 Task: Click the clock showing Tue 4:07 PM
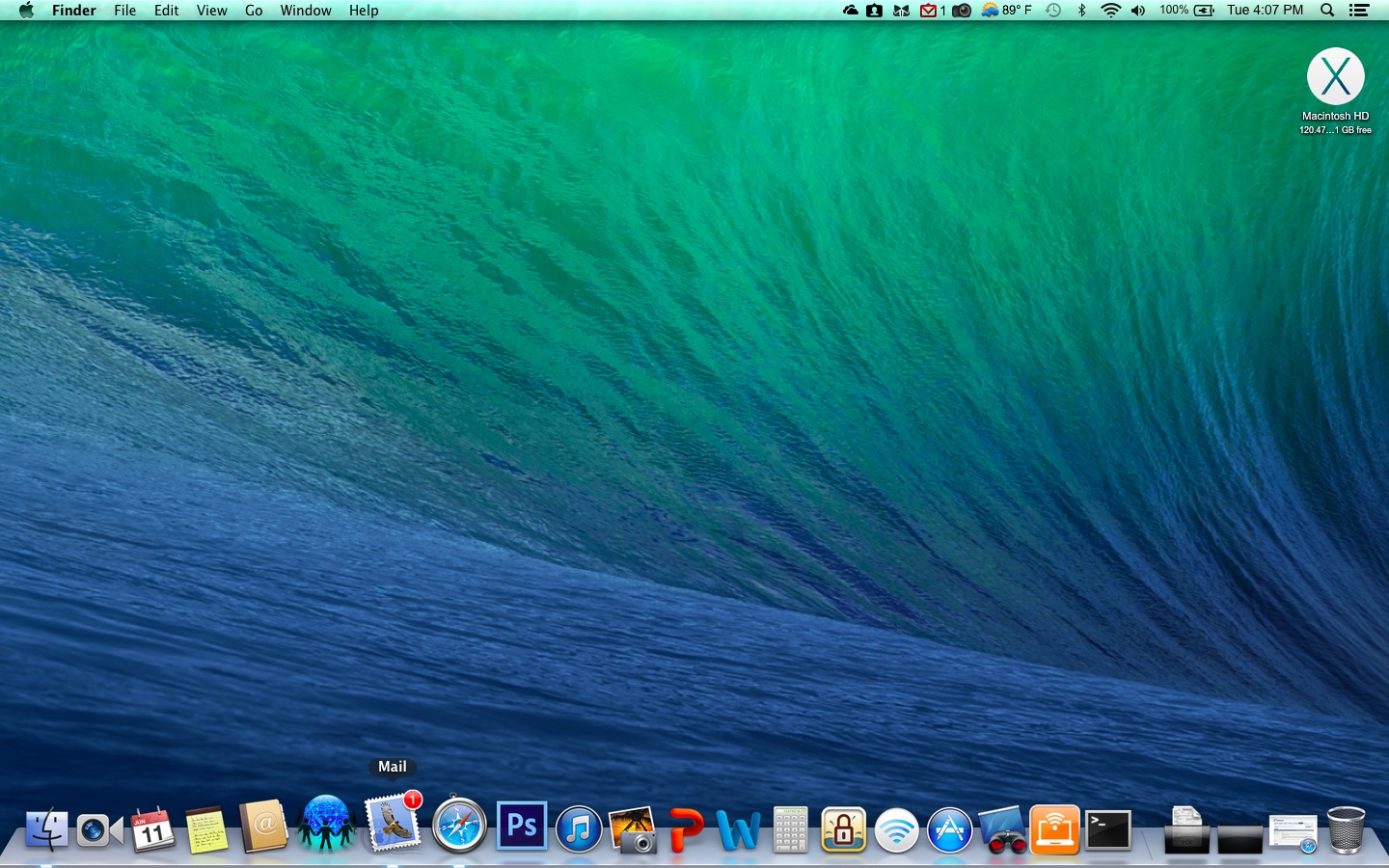pyautogui.click(x=1265, y=11)
